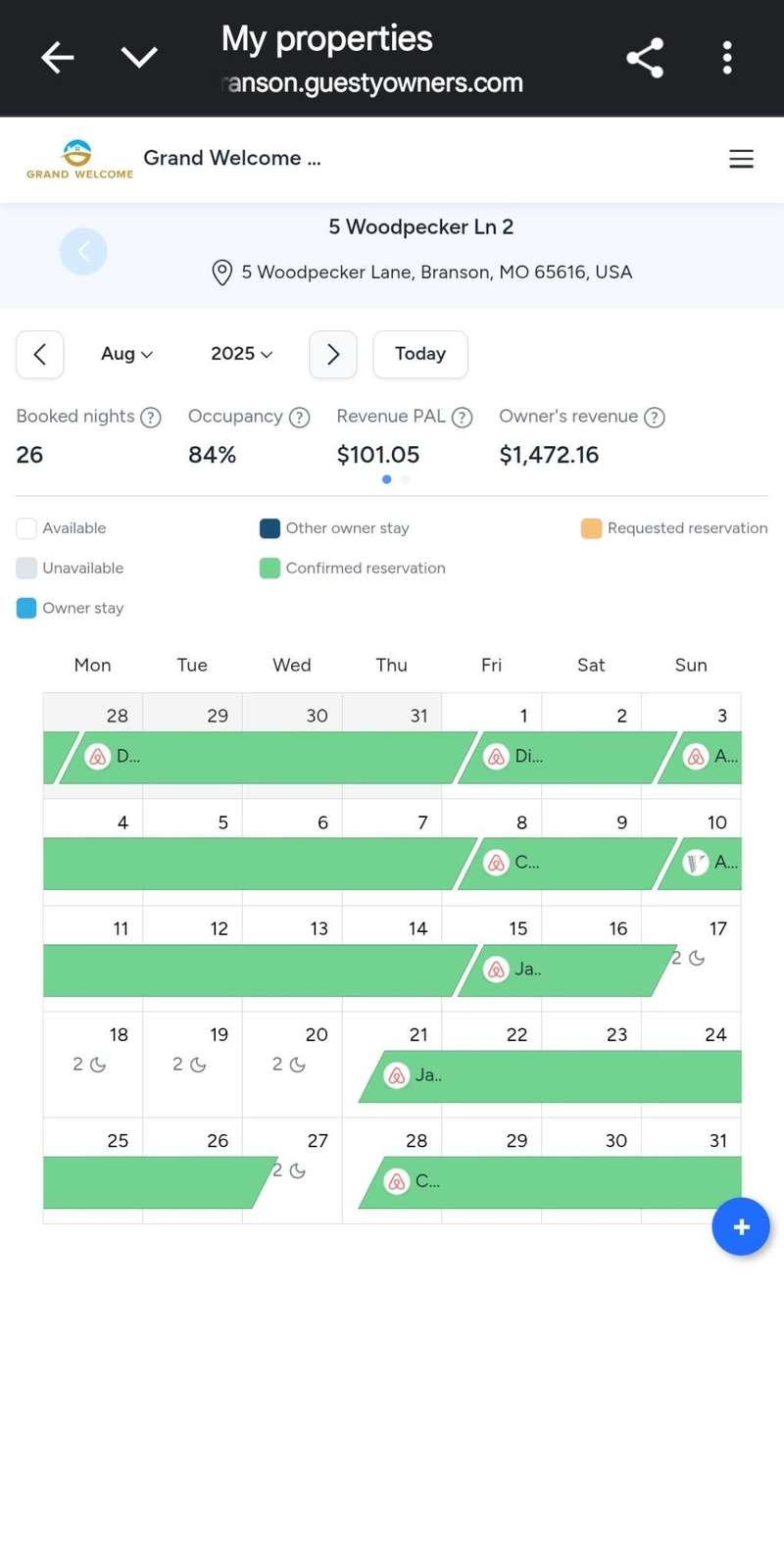Image resolution: width=784 pixels, height=1541 pixels.
Task: Click Booked nights help question icon
Action: coord(151,418)
